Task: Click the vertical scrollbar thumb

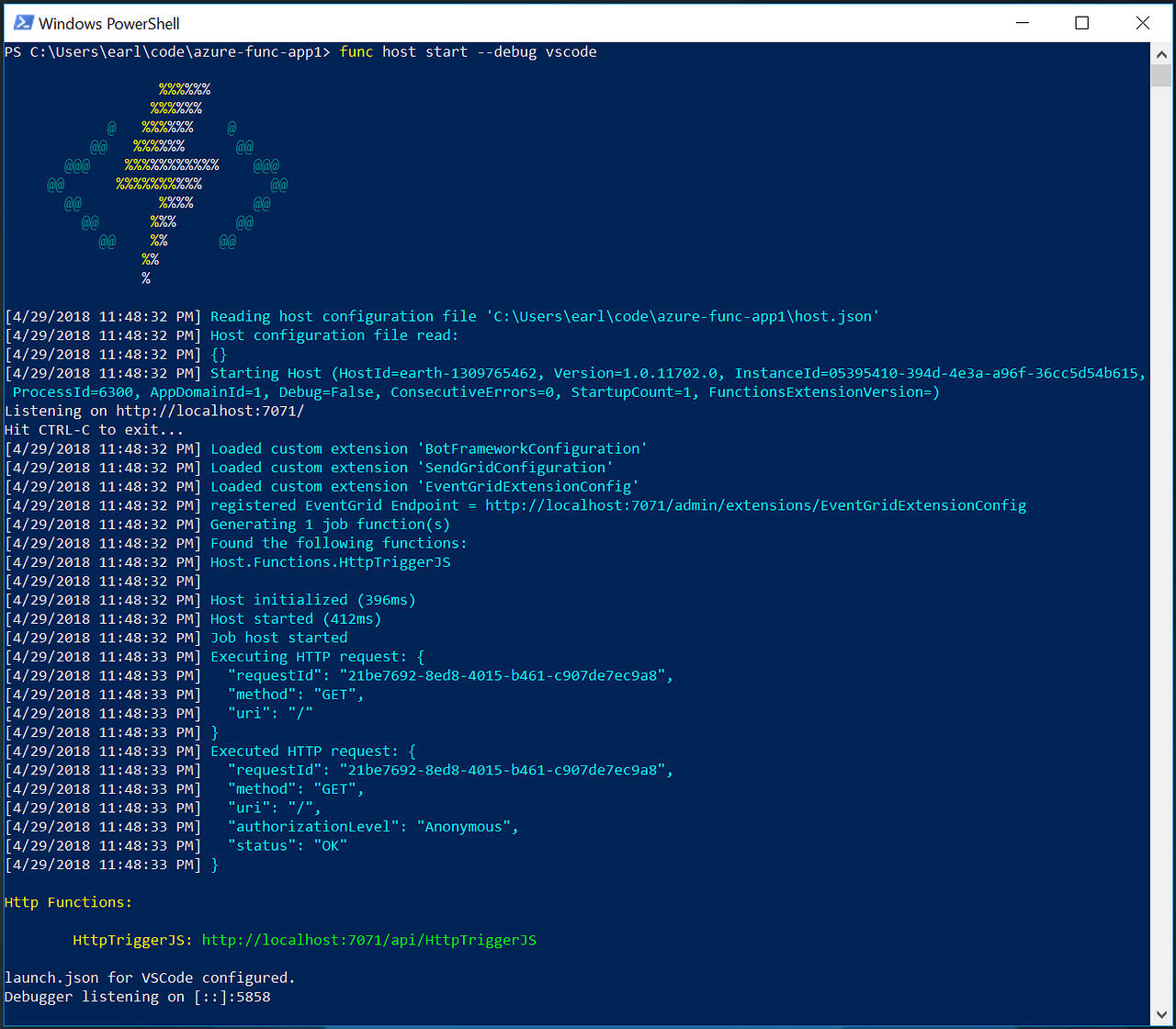Action: (1160, 75)
